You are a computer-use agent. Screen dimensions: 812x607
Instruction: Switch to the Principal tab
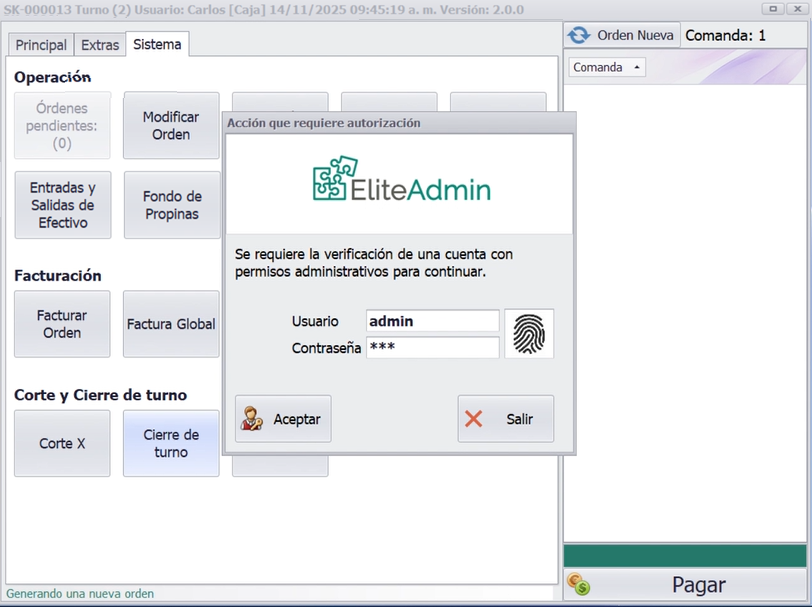point(41,45)
